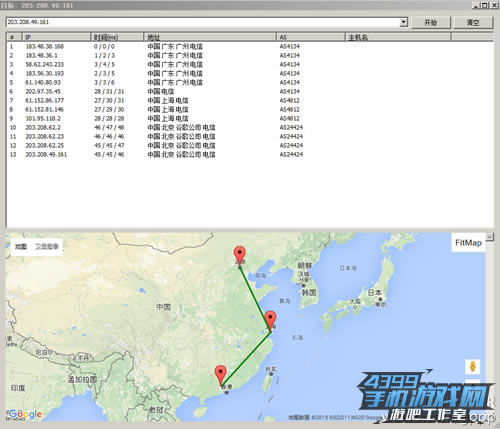Sort by the IP column header
Screen dimensions: 500x429
pos(56,37)
